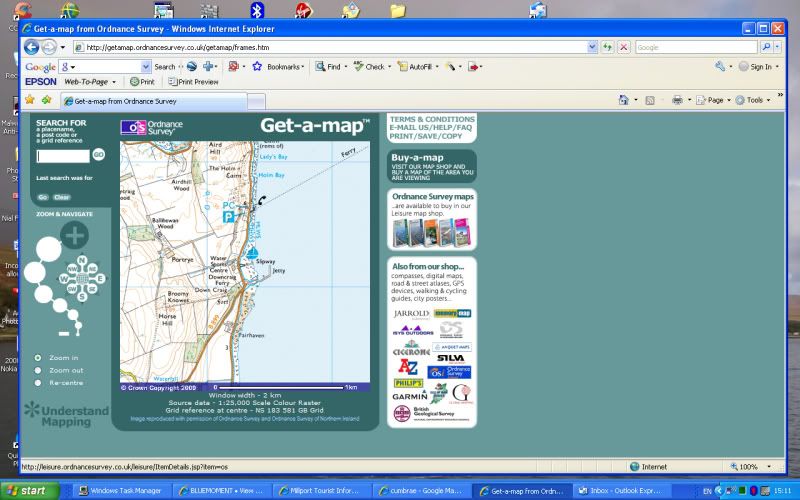Open the TERMS & CONDITIONS link
The width and height of the screenshot is (800, 500).
click(x=432, y=119)
